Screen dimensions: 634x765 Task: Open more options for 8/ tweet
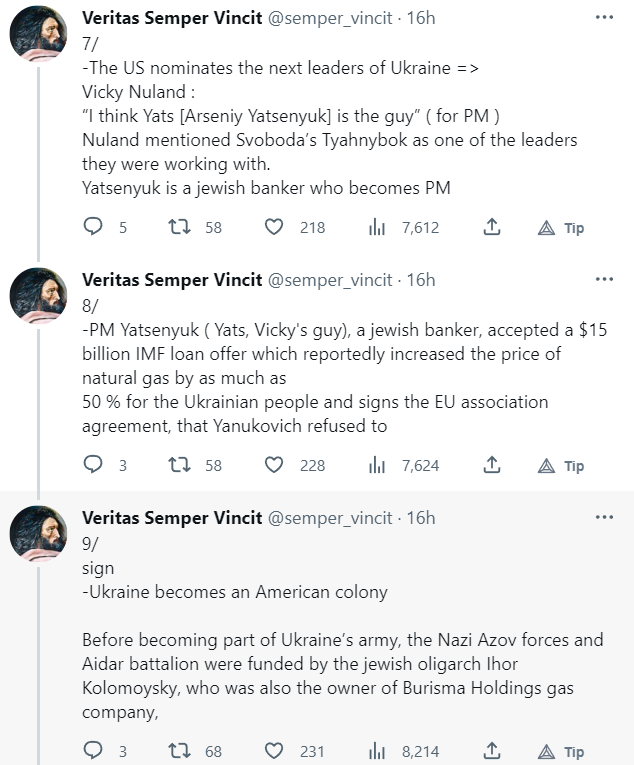point(604,279)
